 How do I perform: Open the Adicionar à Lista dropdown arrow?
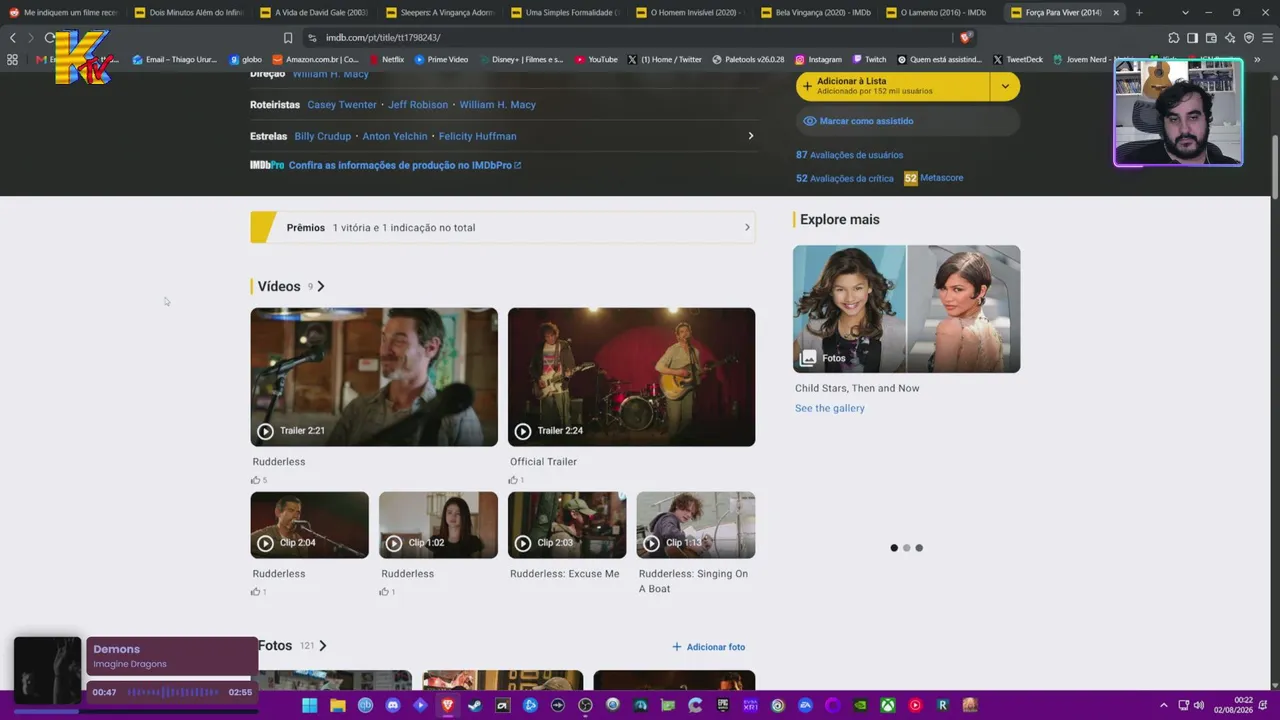tap(1005, 86)
